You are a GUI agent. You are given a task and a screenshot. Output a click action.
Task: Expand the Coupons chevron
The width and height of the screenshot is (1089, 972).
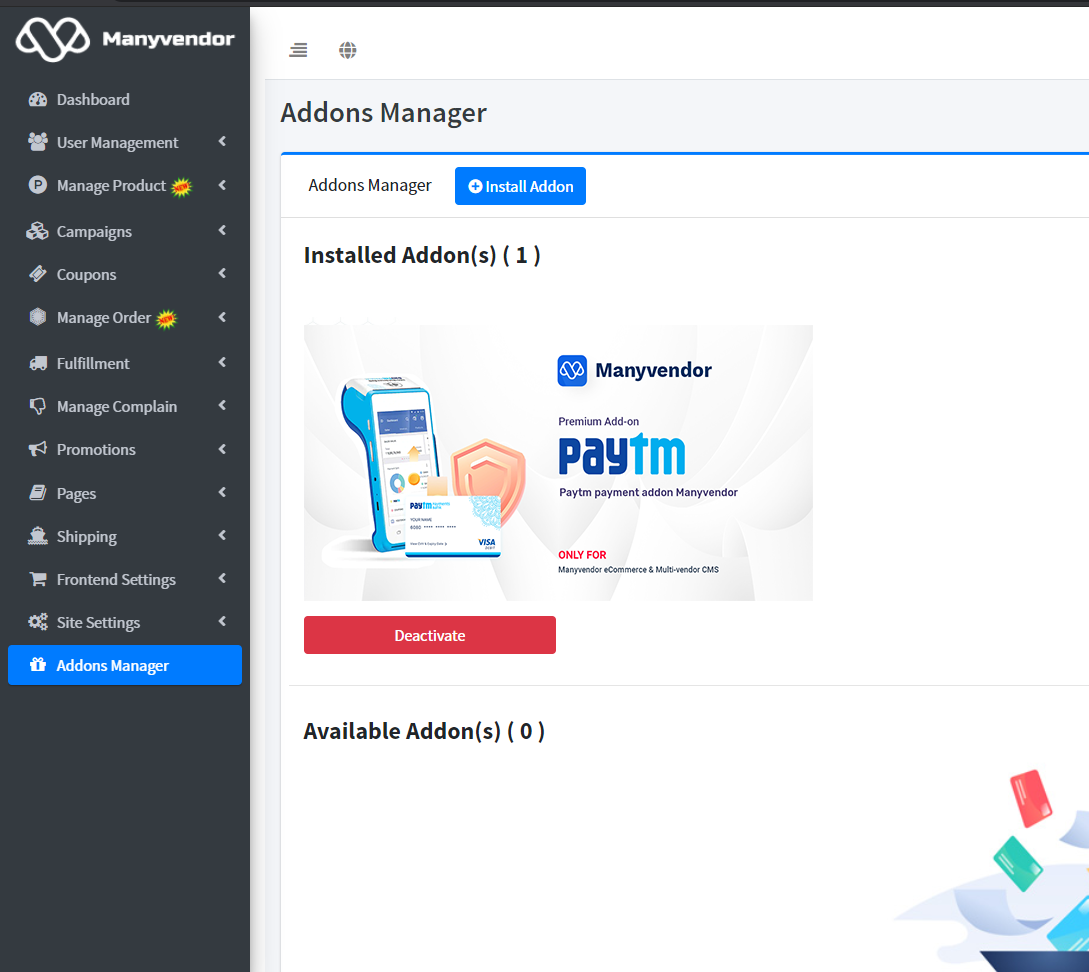tap(222, 274)
